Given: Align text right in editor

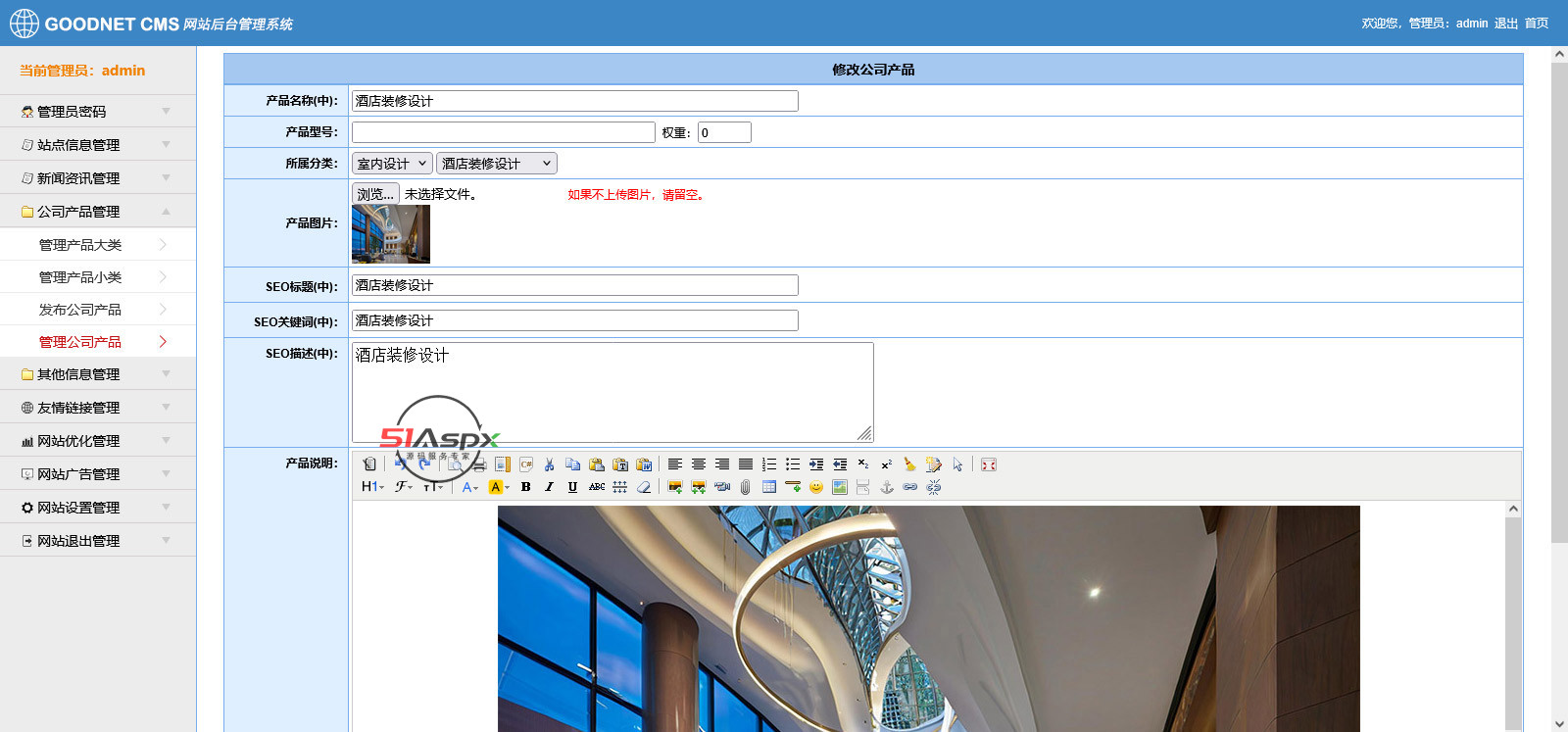Looking at the screenshot, I should (722, 464).
